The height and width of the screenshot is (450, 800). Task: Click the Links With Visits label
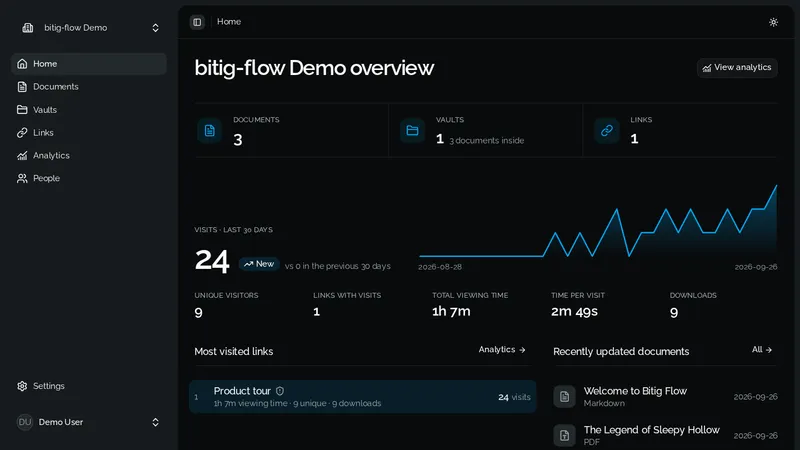[347, 295]
